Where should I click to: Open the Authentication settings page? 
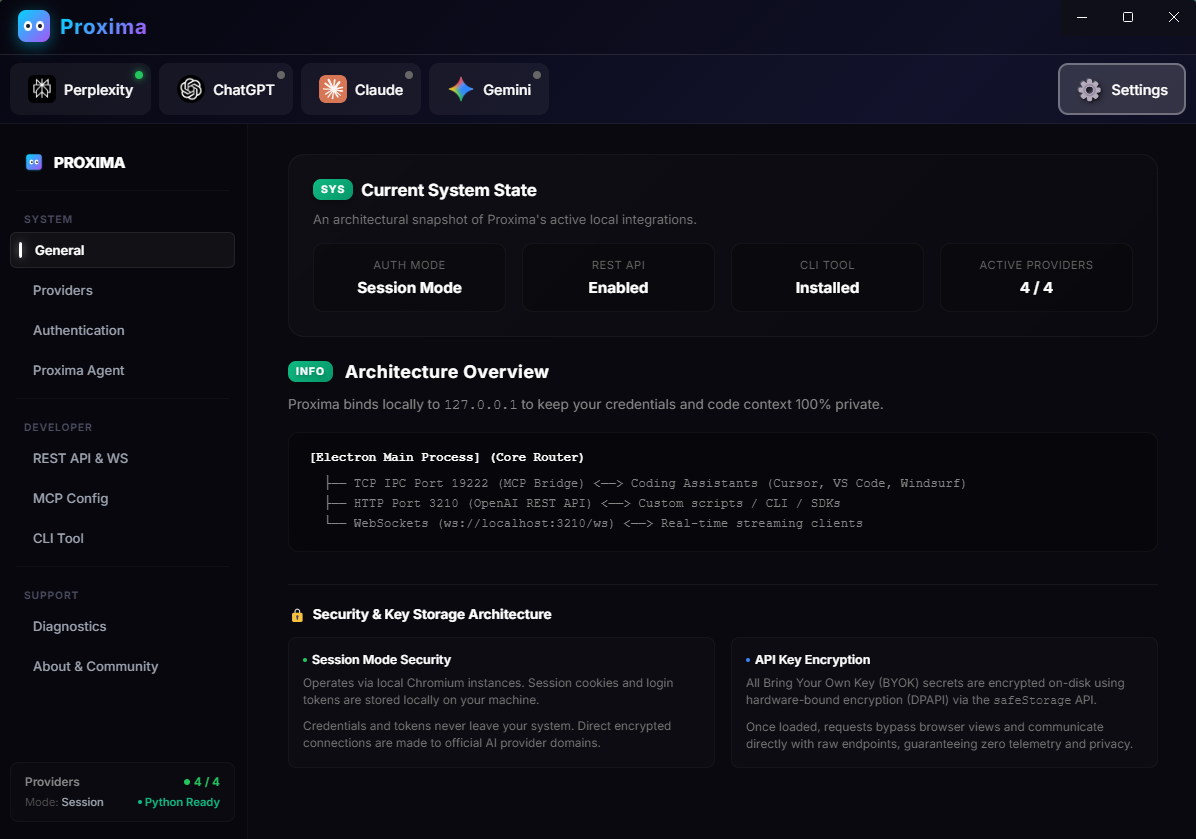pyautogui.click(x=122, y=330)
